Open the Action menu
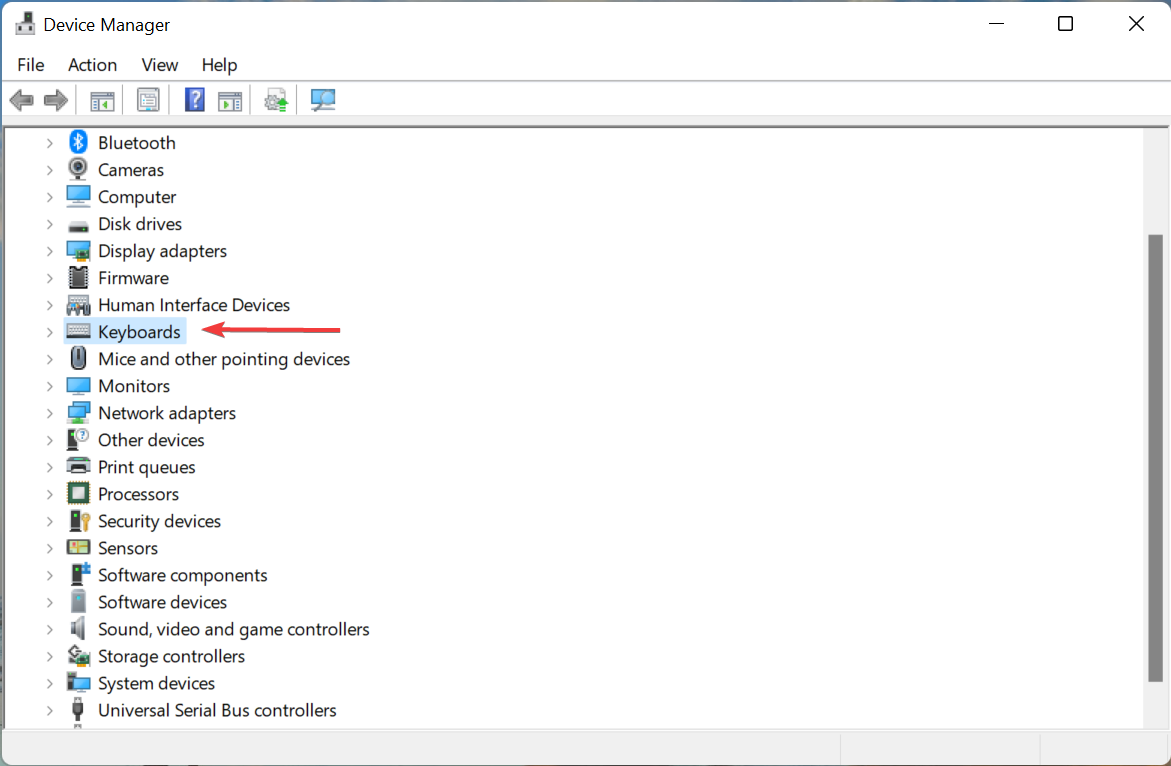 [92, 64]
